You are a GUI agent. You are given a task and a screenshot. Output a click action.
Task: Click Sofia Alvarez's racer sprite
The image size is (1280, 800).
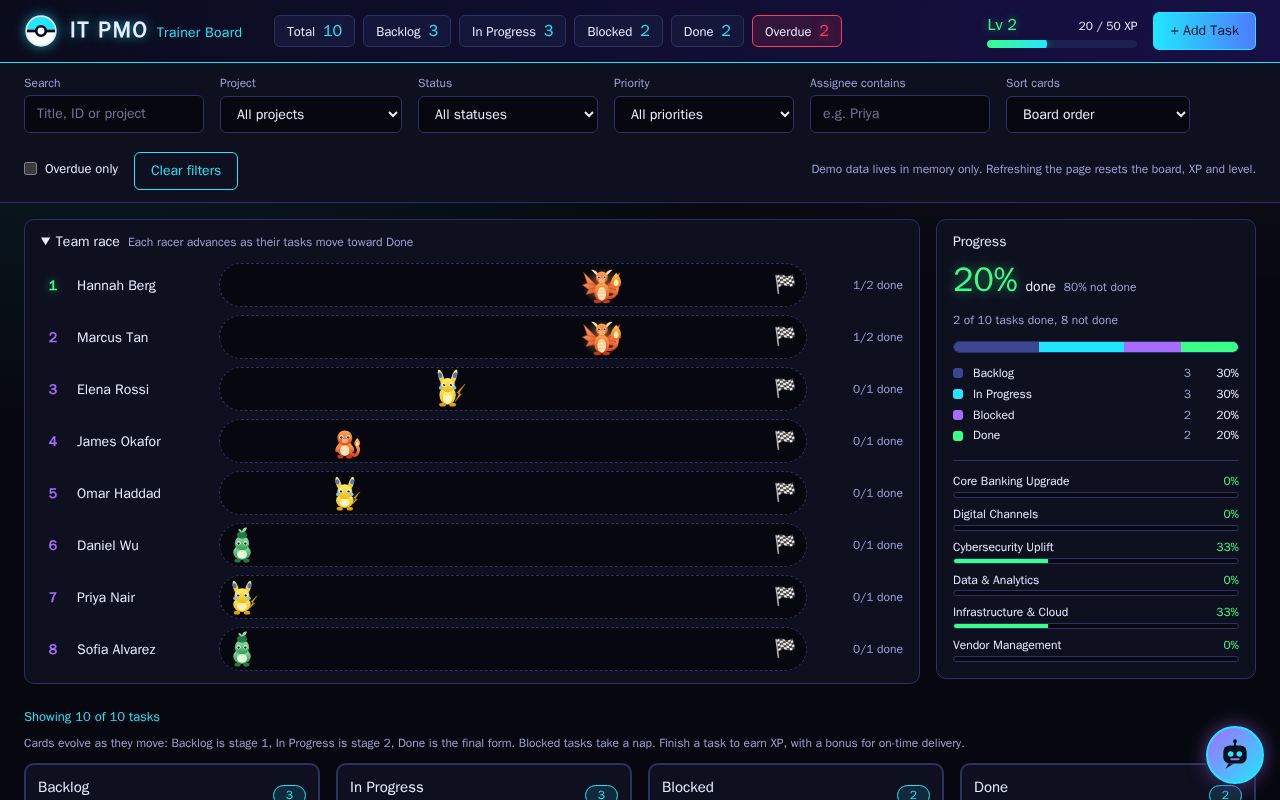point(242,649)
